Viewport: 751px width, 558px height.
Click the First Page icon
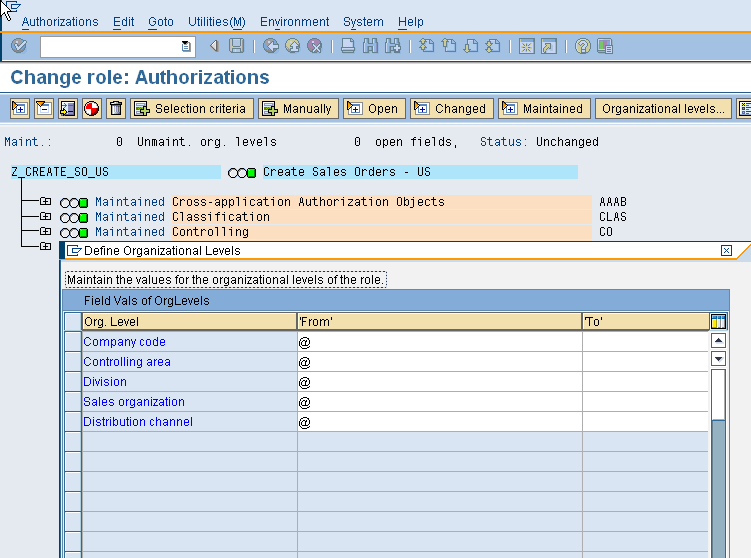(426, 46)
